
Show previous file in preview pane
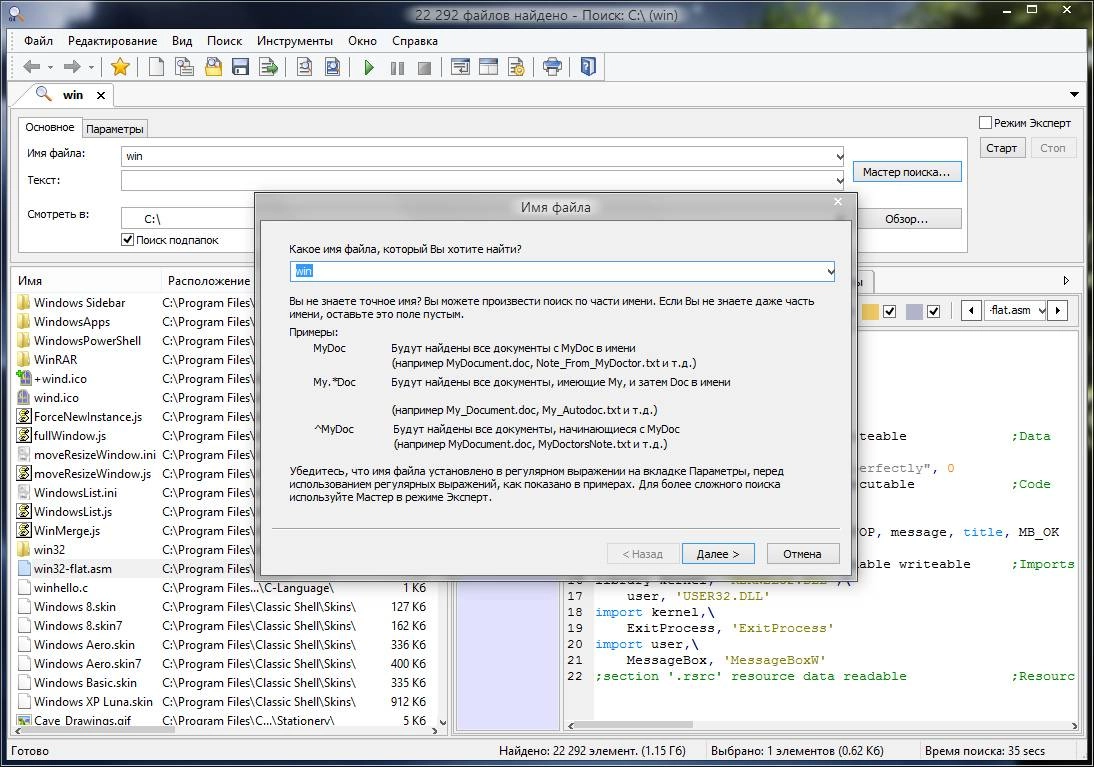coord(971,311)
